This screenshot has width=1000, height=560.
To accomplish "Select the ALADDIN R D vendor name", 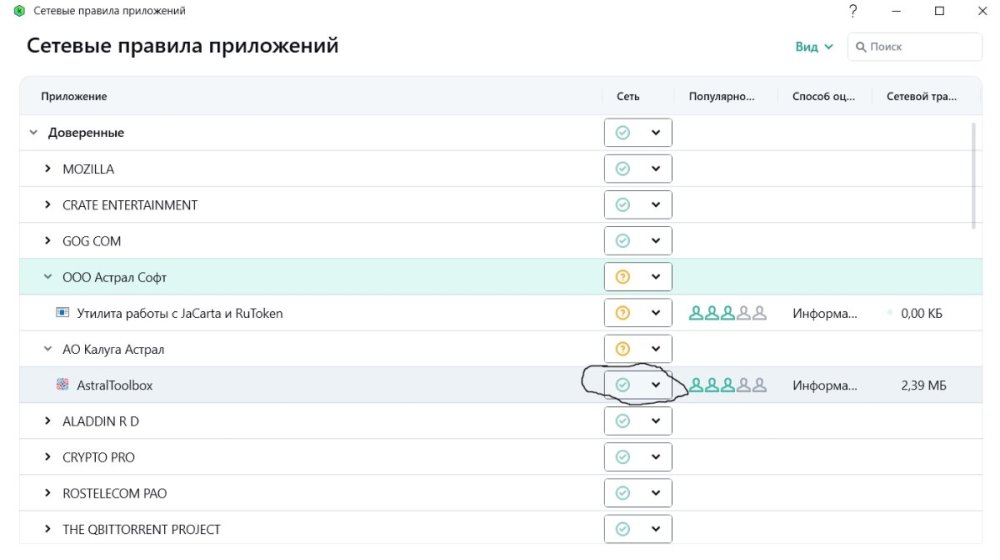I will 100,422.
